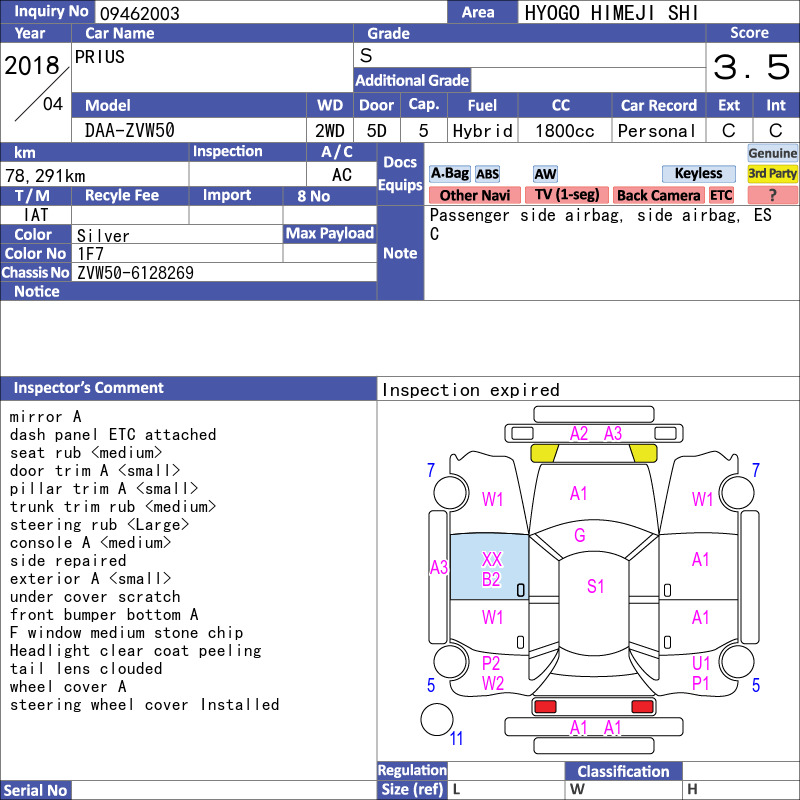Click the 3rd Party legend badge
The image size is (800, 800).
click(x=772, y=173)
